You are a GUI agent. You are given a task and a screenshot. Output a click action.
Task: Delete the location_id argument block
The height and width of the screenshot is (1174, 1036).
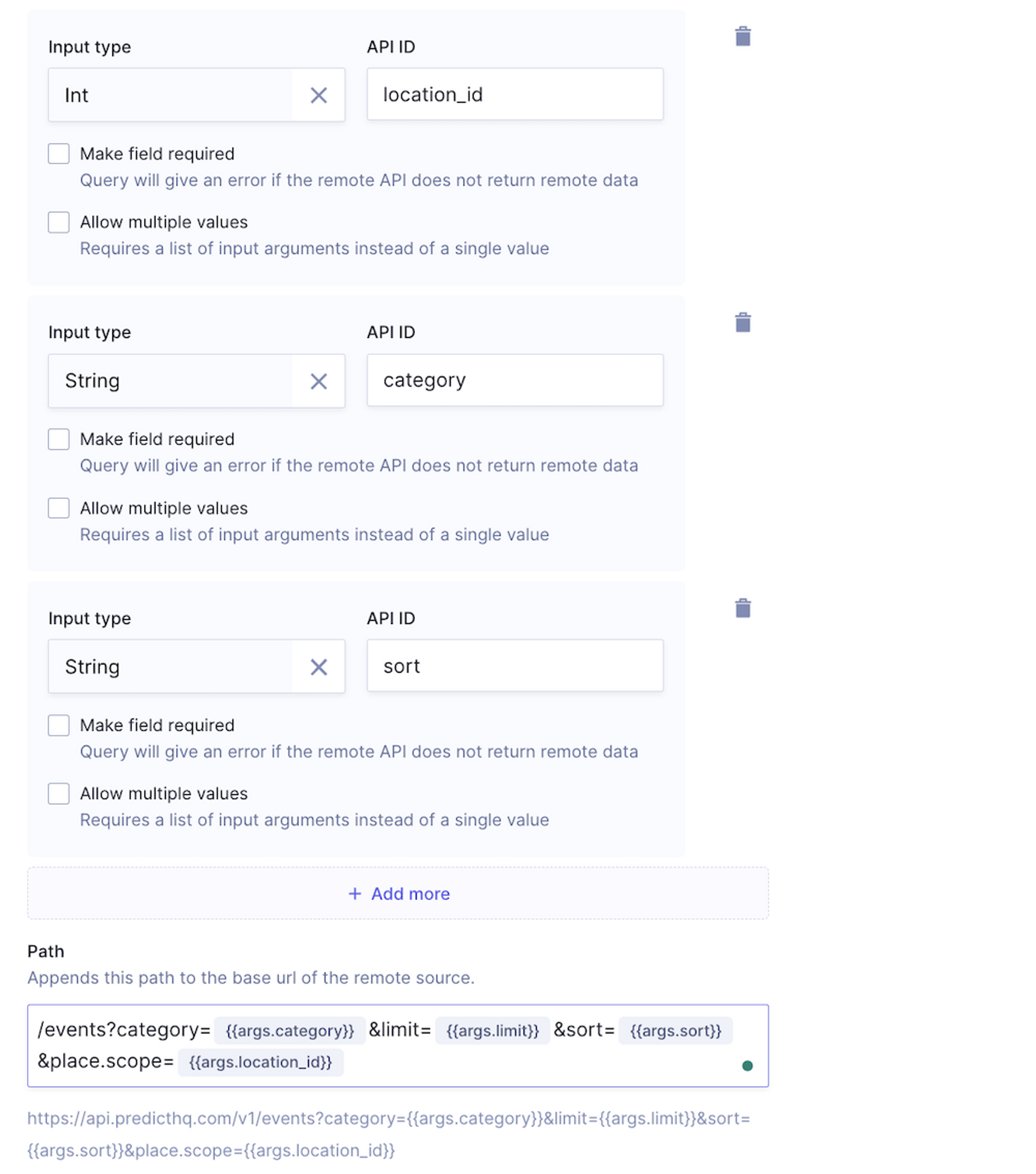coord(743,37)
